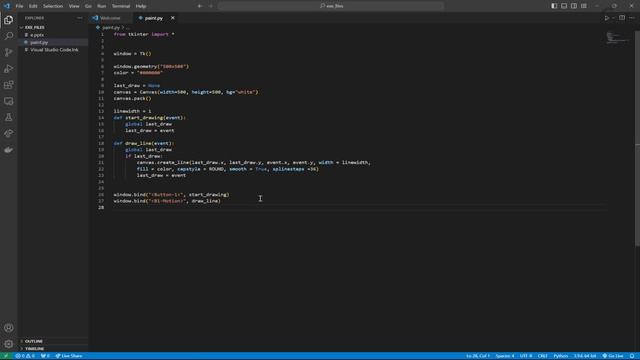Open Visual Studio Code.lnk in explorer
The width and height of the screenshot is (640, 360).
[x=53, y=49]
